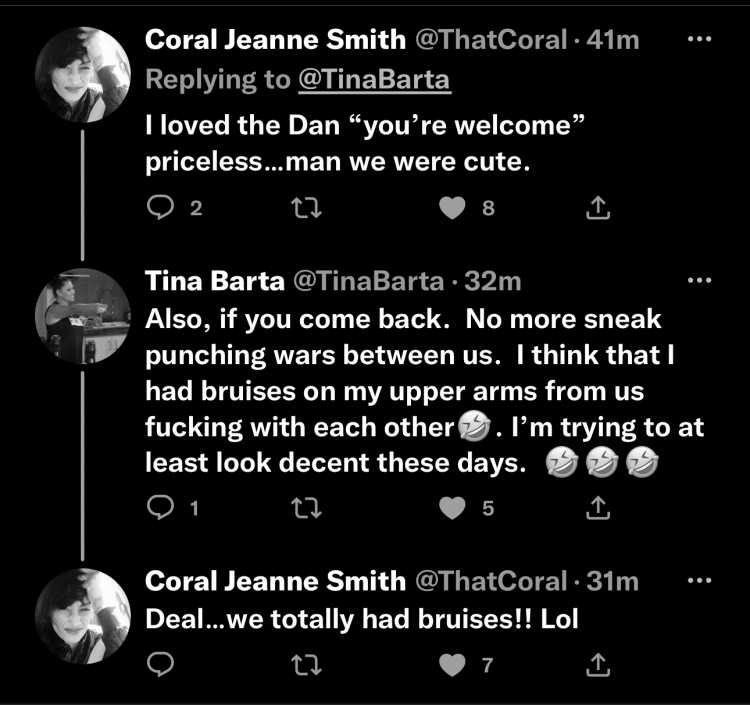This screenshot has width=750, height=705.
Task: Retweet Tina Barta's 32m tweet
Action: click(307, 508)
